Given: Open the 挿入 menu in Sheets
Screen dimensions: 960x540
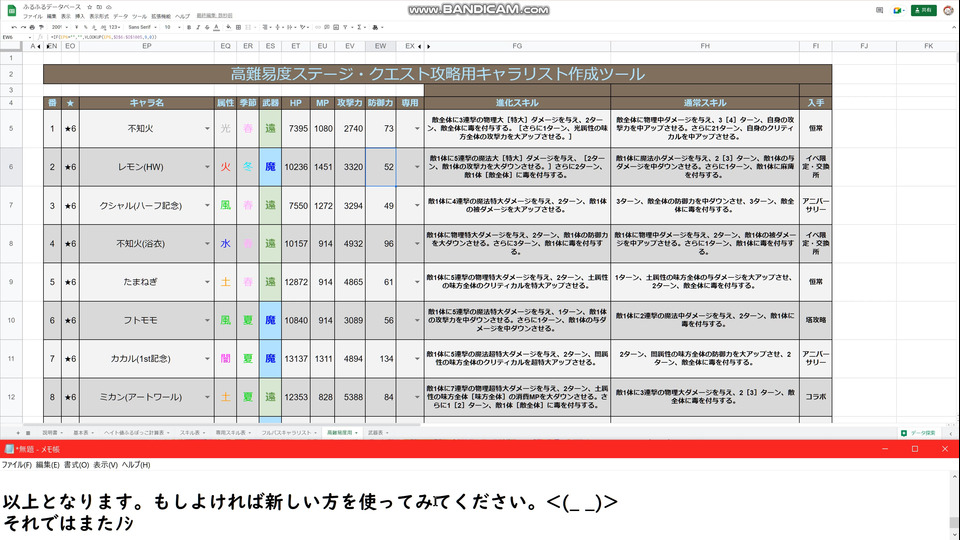Looking at the screenshot, I should pyautogui.click(x=80, y=16).
